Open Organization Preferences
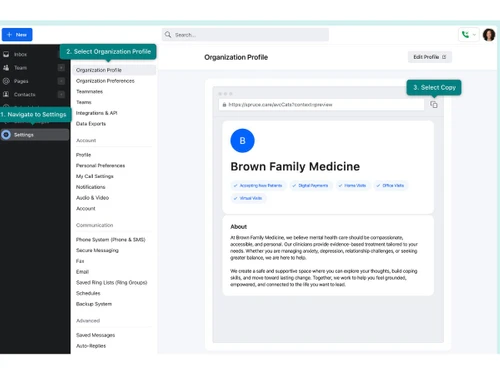 [x=105, y=81]
